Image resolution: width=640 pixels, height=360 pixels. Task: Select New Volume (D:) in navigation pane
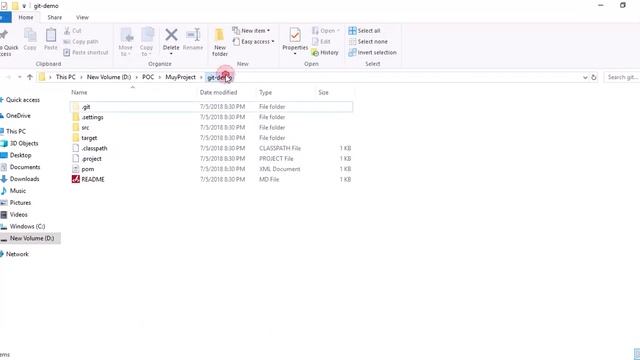(30, 238)
